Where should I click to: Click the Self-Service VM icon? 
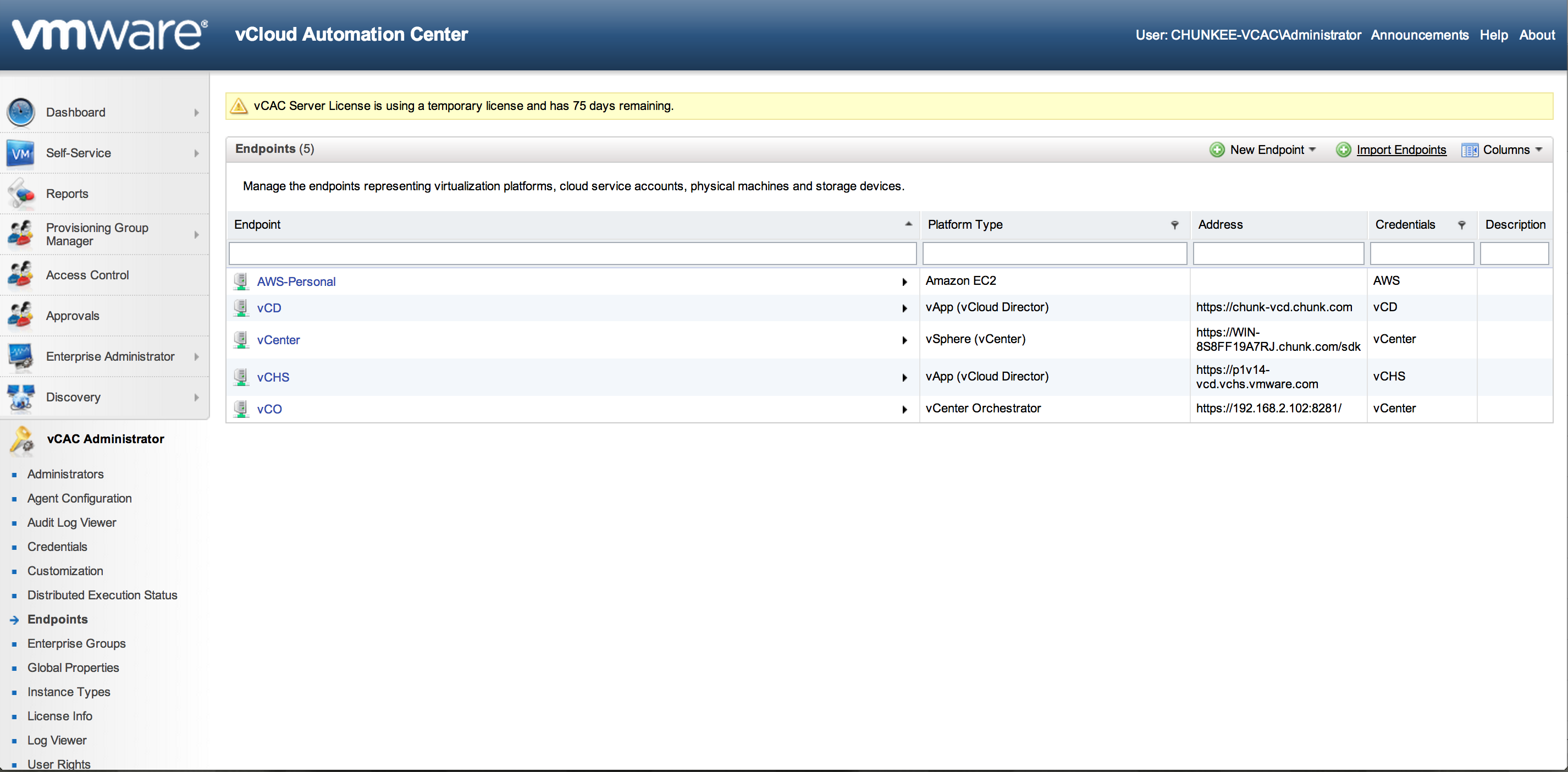pyautogui.click(x=21, y=153)
